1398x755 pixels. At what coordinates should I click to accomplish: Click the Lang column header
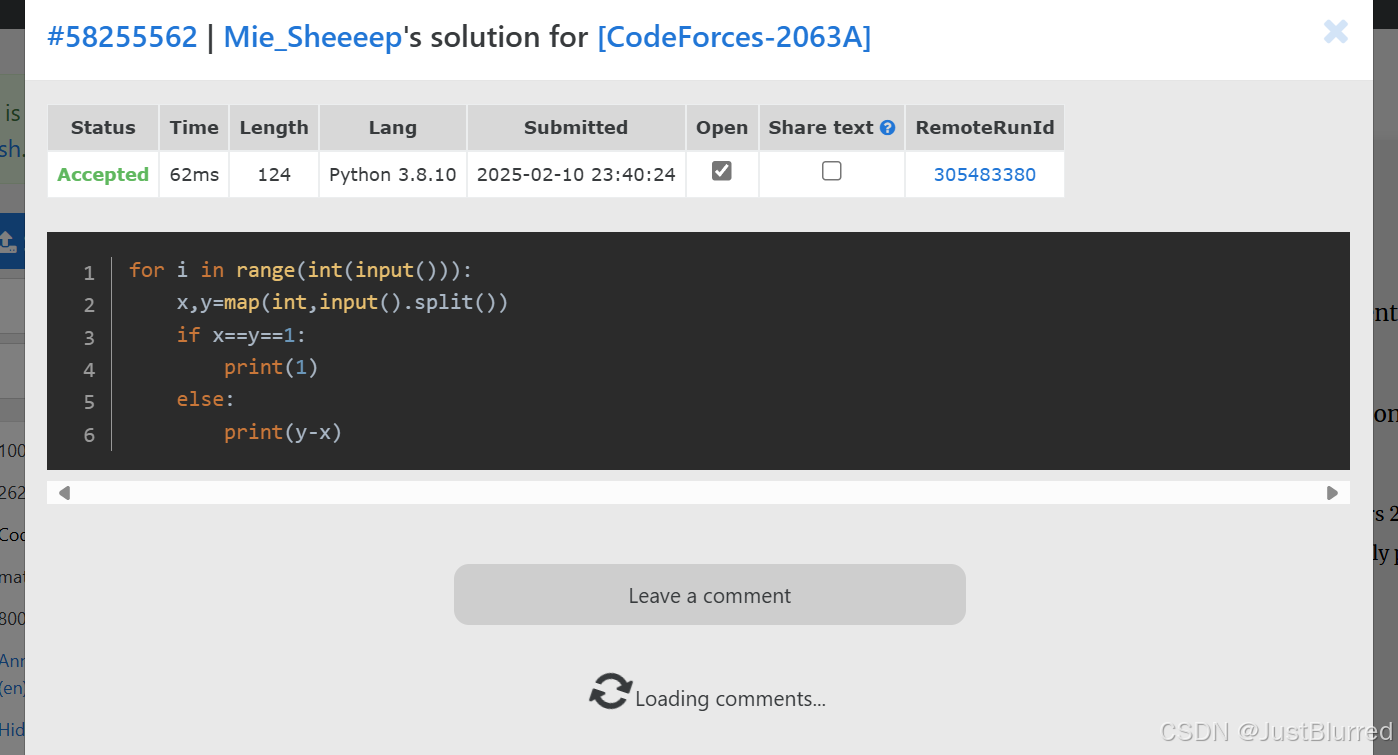(x=392, y=127)
